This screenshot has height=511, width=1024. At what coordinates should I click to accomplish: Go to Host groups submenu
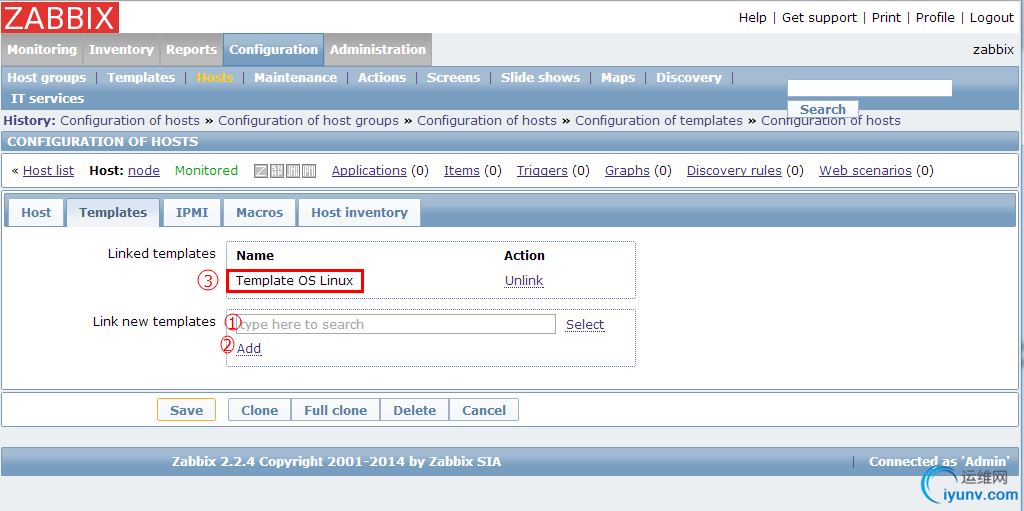46,78
